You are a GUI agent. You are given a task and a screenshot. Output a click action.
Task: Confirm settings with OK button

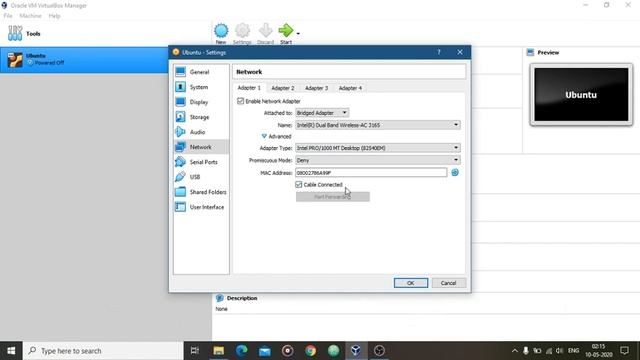[411, 283]
